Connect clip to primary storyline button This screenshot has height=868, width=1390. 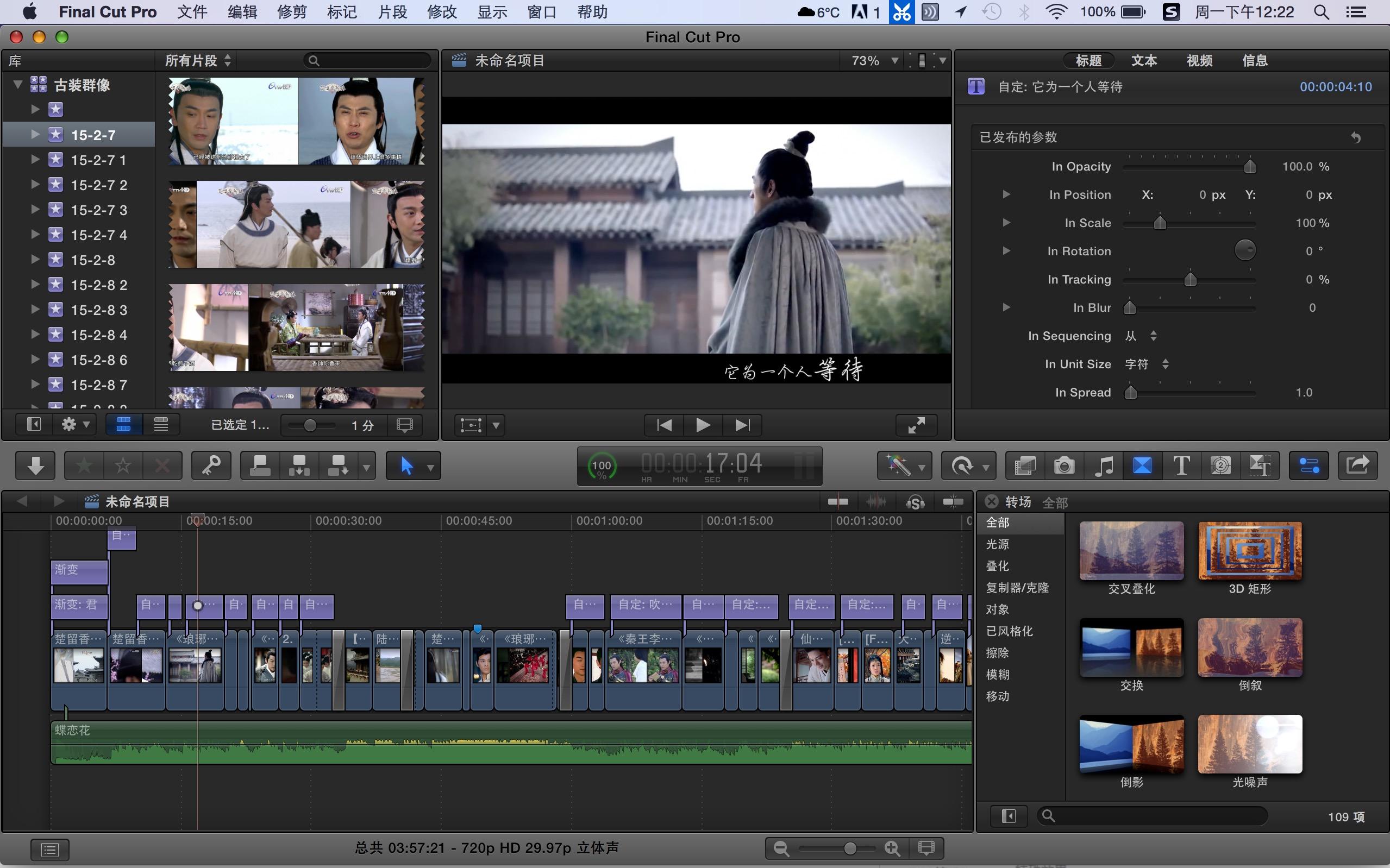[x=260, y=466]
